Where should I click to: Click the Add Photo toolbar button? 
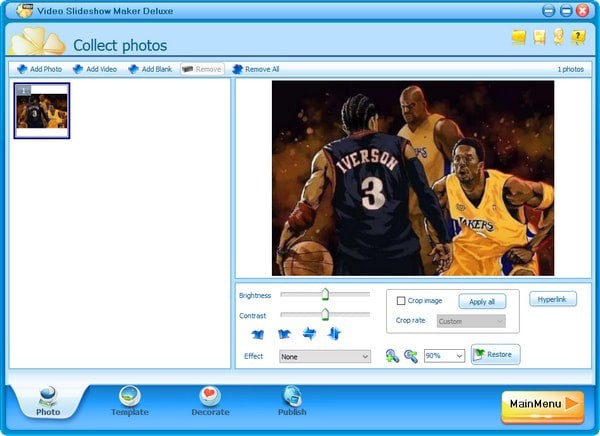point(39,69)
